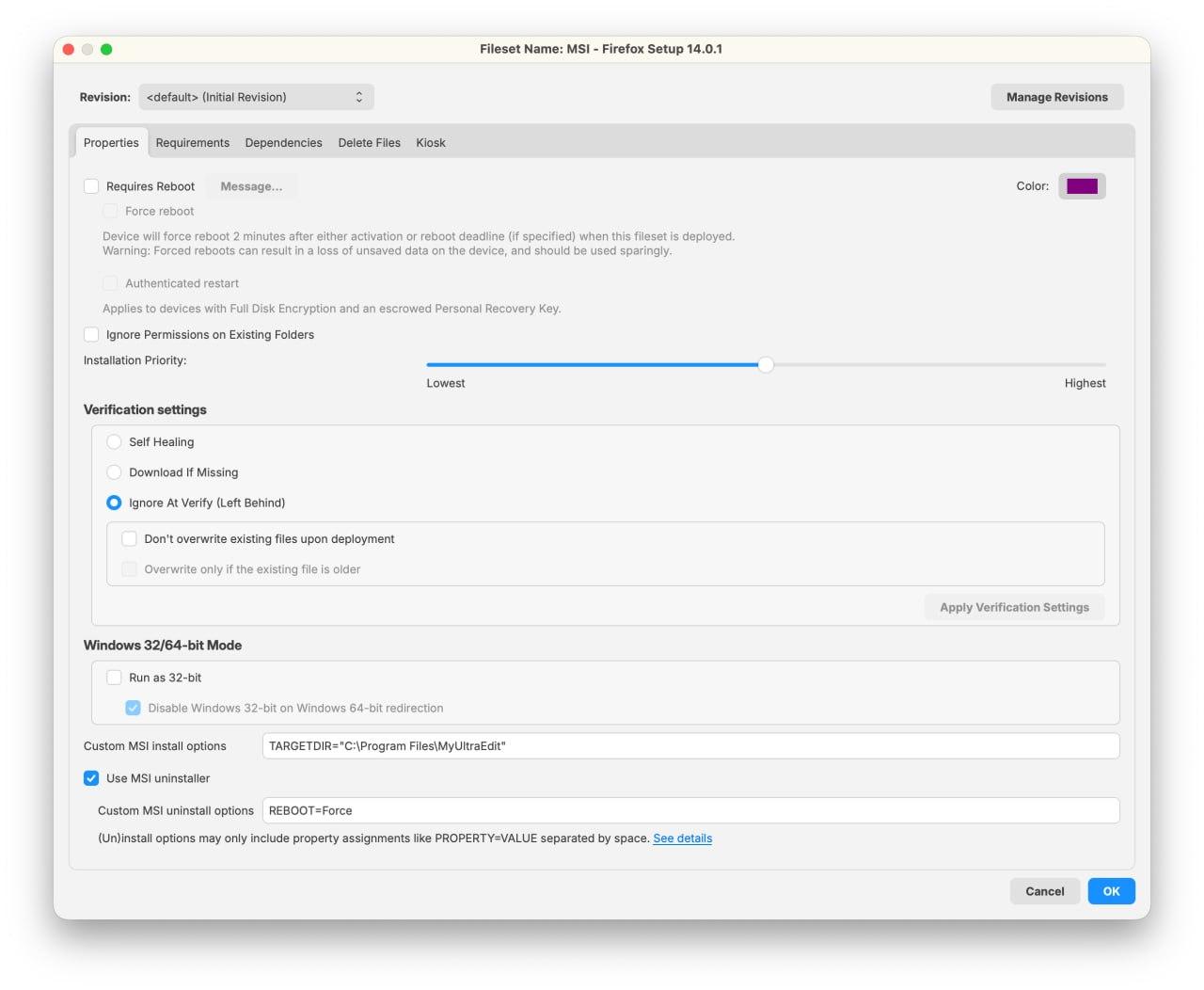Toggle the Authenticated restart checkbox
Screen dimensions: 1204x990
110,283
